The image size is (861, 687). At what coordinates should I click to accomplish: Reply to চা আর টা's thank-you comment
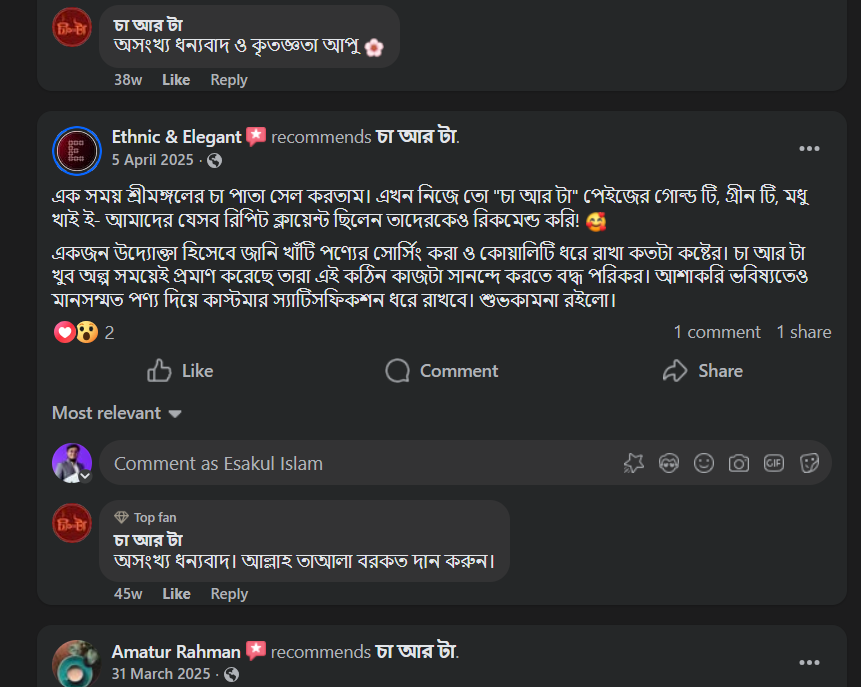pyautogui.click(x=228, y=593)
